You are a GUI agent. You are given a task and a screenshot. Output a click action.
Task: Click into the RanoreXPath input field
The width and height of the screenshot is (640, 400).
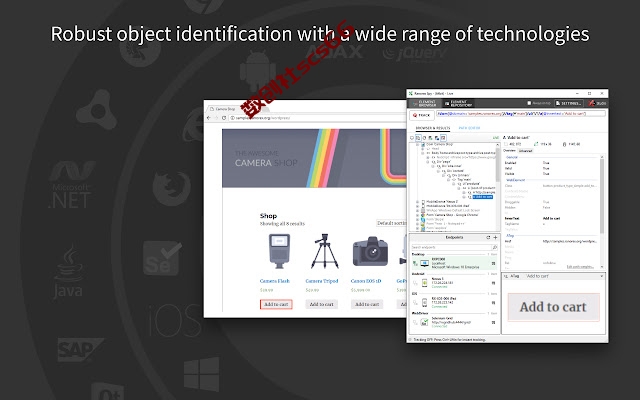[x=521, y=114]
